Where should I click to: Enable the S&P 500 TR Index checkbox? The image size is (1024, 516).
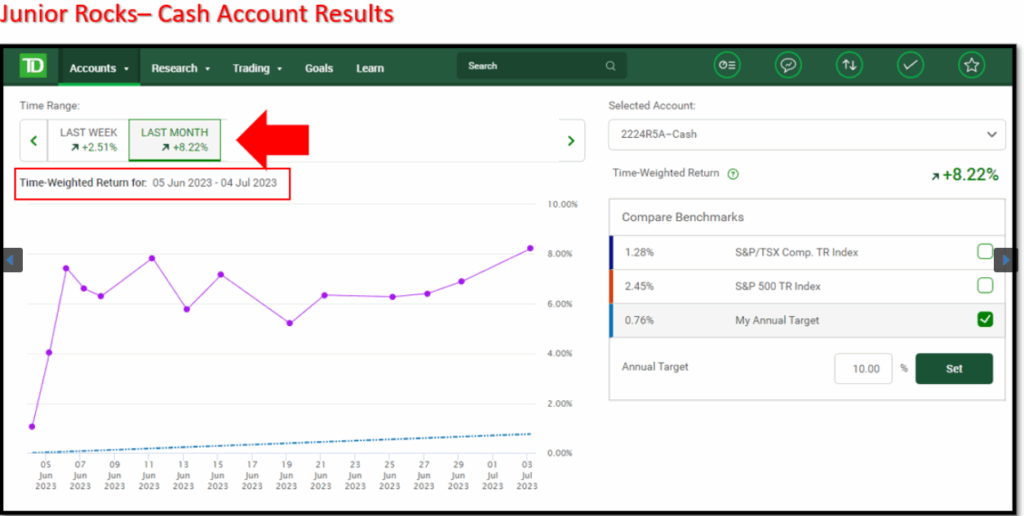click(x=985, y=286)
